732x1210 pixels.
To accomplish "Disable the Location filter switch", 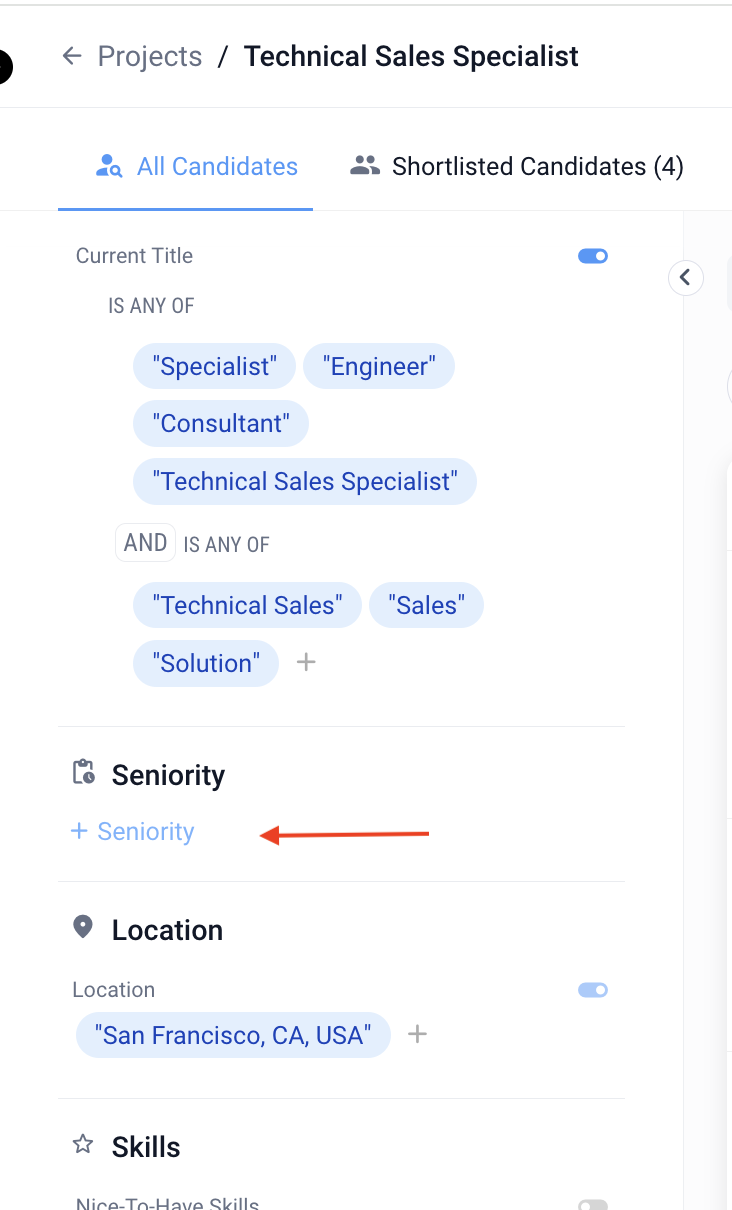I will pyautogui.click(x=593, y=990).
